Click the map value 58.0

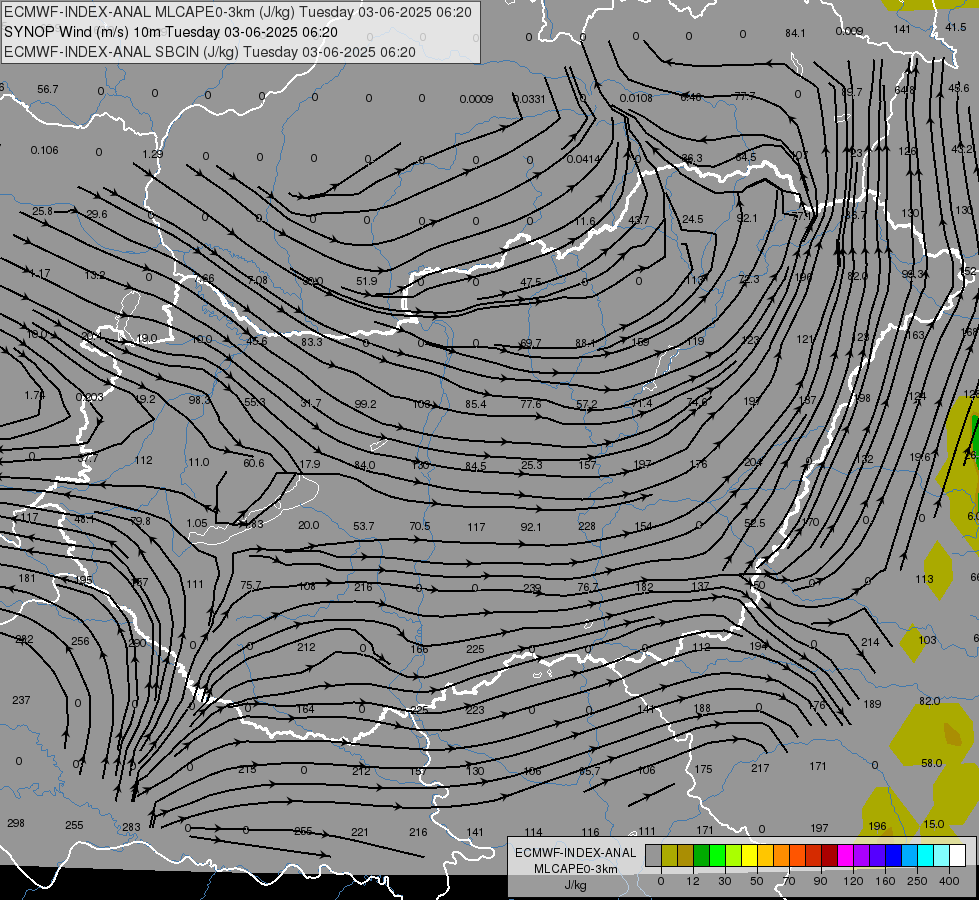[x=932, y=763]
